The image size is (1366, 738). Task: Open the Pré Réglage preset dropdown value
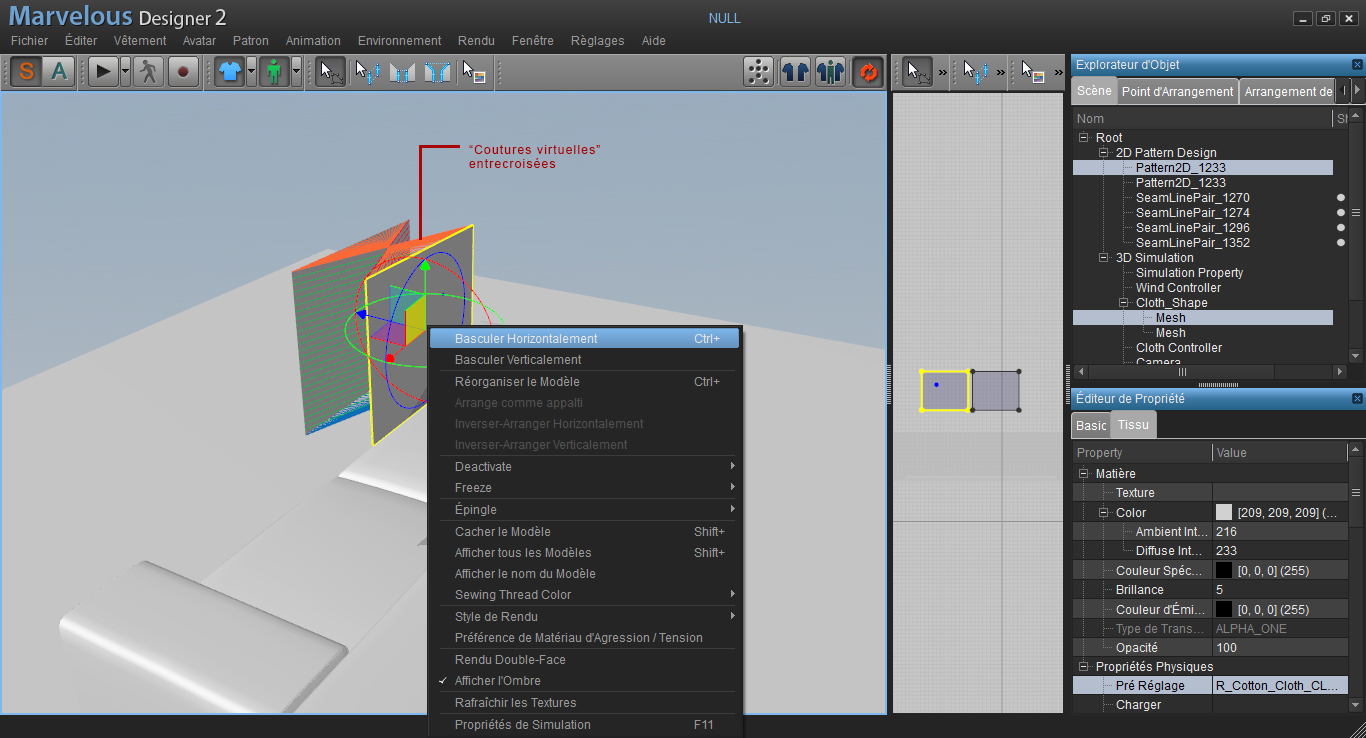click(x=1280, y=686)
